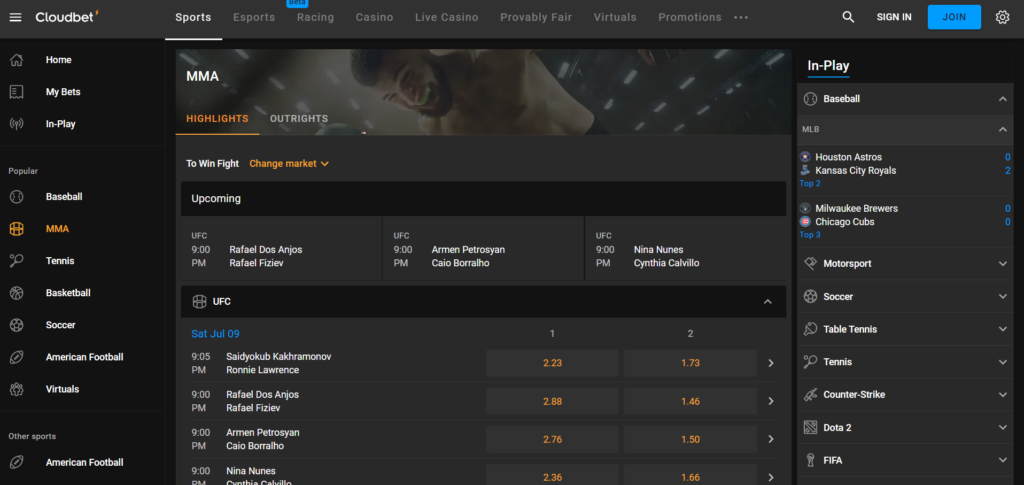Click Soccer icon in In-Play panel
1024x485 pixels.
pyautogui.click(x=810, y=296)
